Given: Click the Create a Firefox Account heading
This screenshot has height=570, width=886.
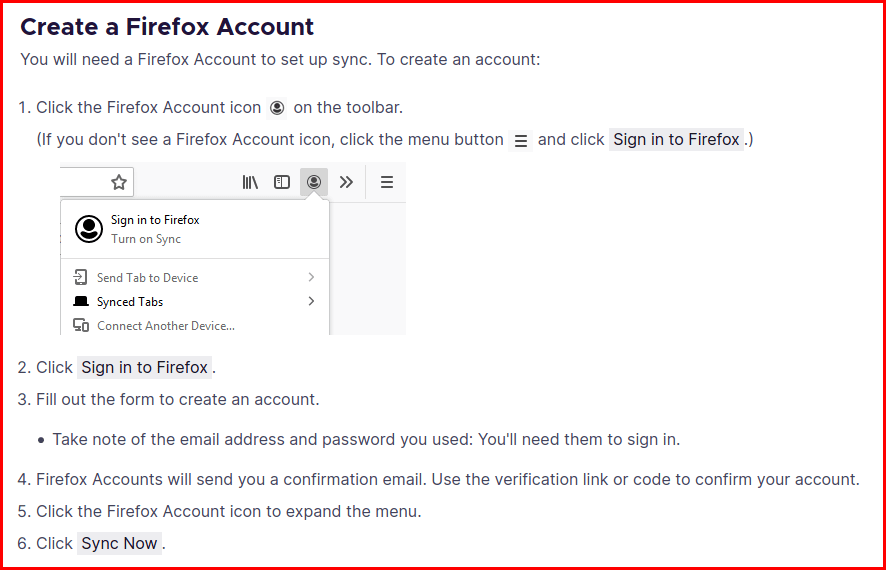Looking at the screenshot, I should tap(167, 27).
